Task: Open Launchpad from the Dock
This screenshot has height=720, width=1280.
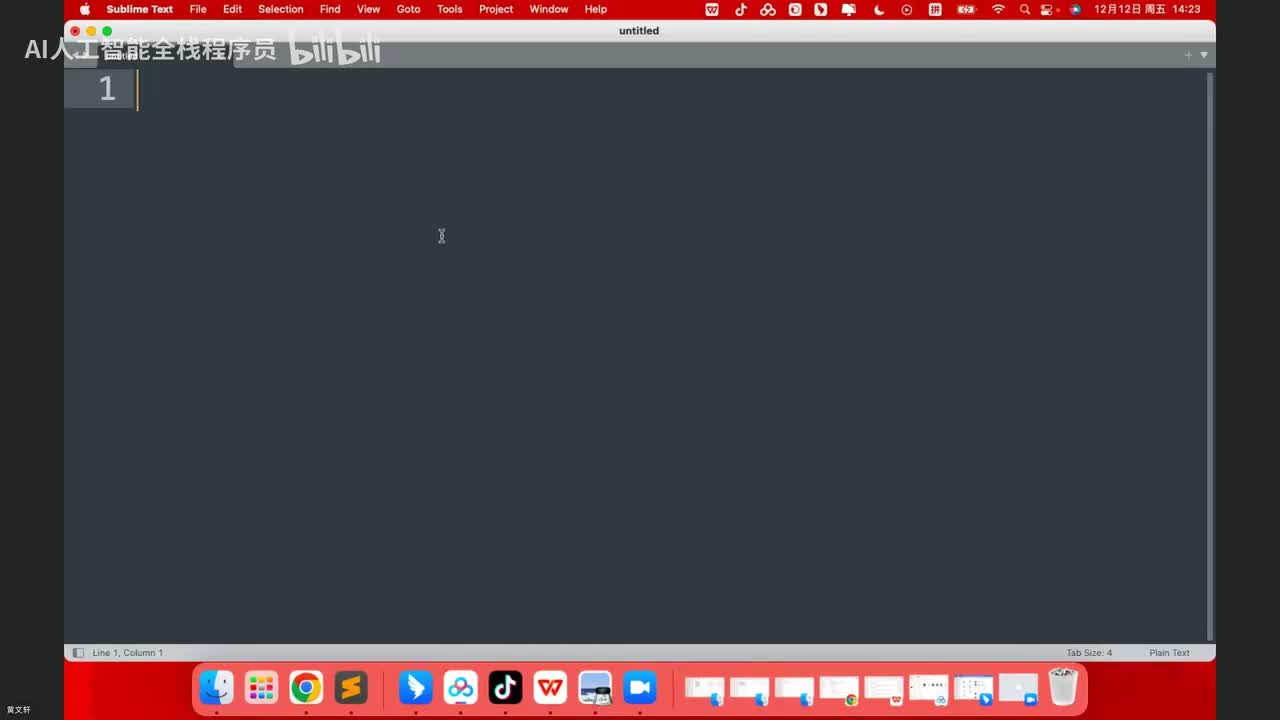Action: pyautogui.click(x=262, y=688)
